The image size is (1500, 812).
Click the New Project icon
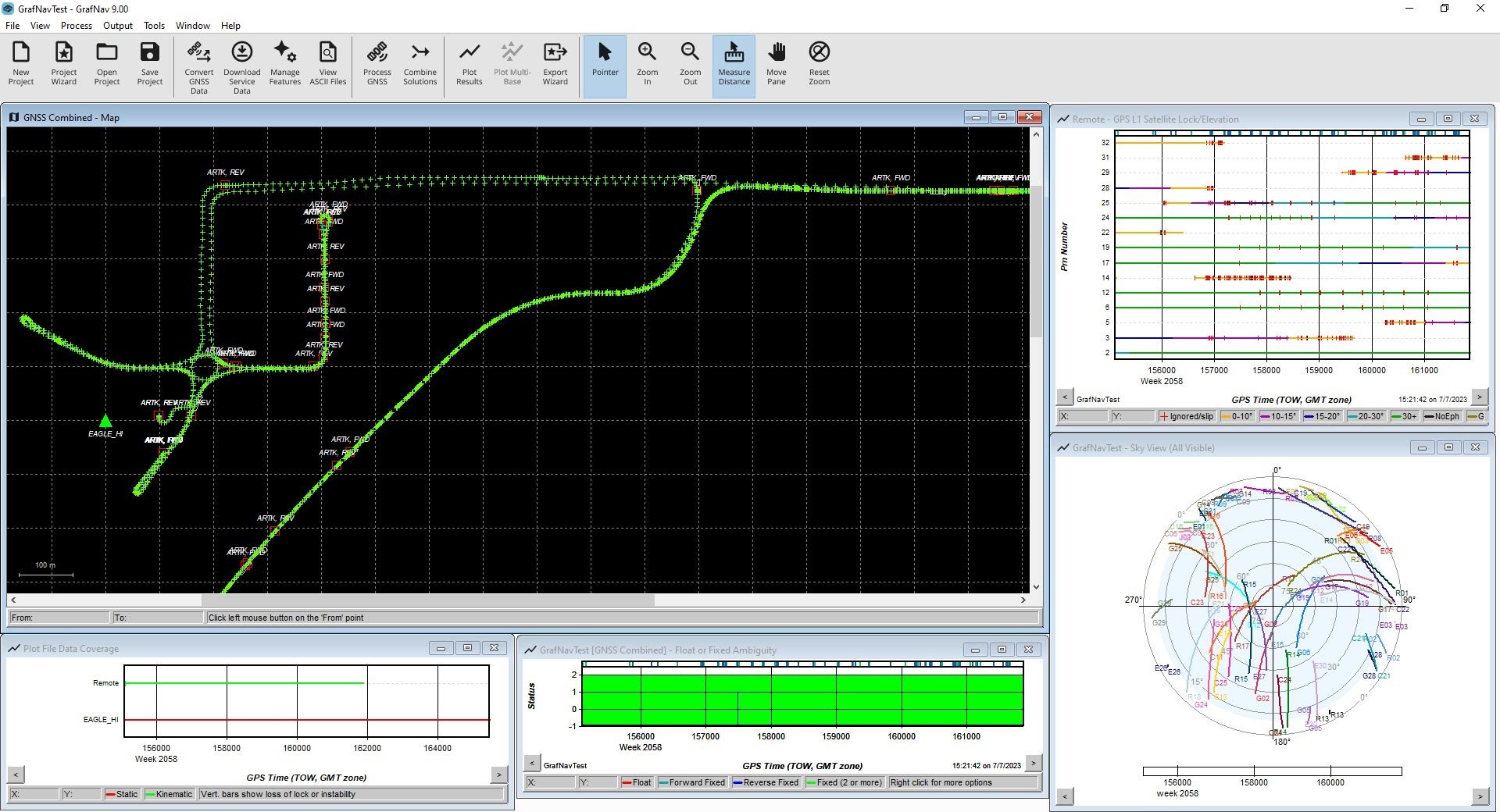pyautogui.click(x=21, y=63)
